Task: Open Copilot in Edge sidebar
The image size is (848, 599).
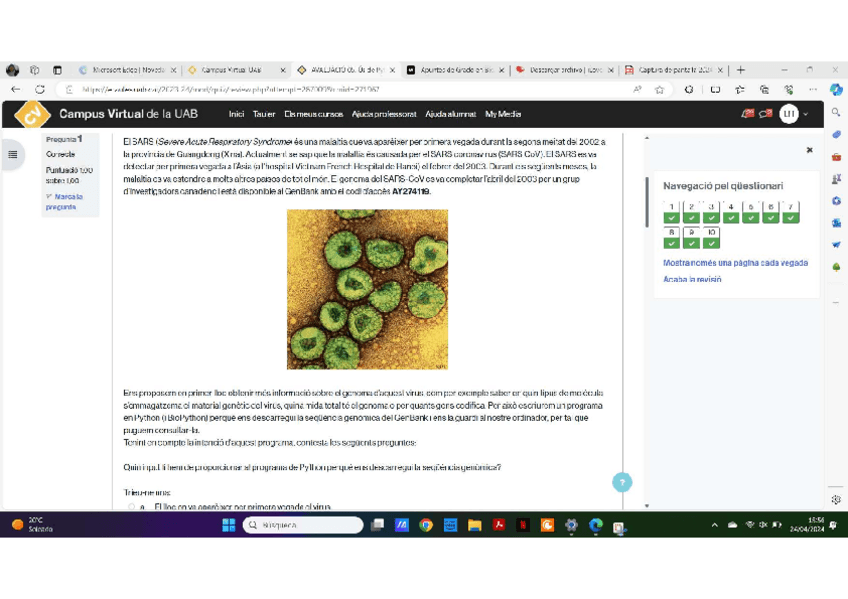Action: pyautogui.click(x=837, y=90)
